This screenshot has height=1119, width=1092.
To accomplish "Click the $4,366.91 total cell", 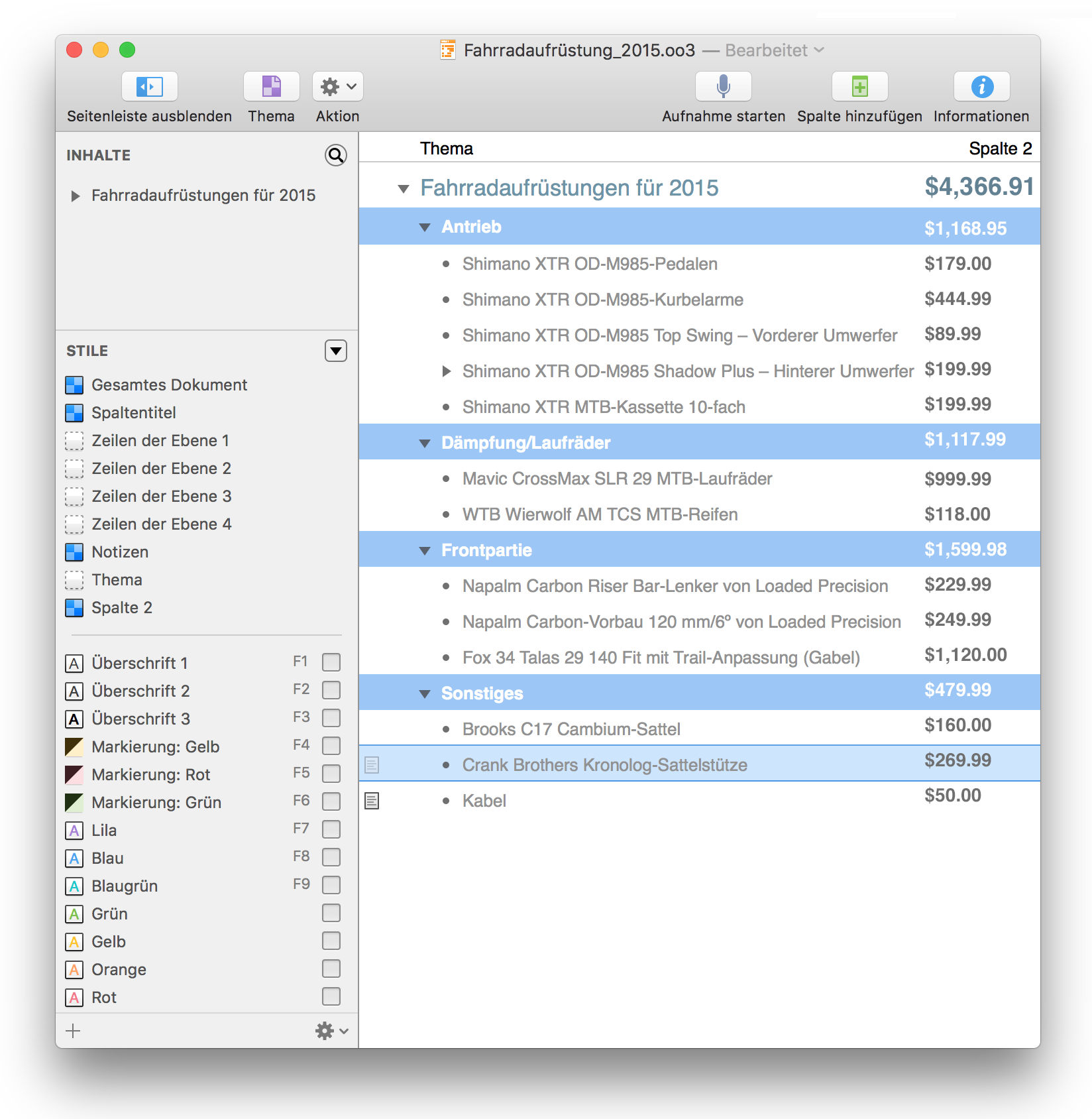I will click(979, 187).
